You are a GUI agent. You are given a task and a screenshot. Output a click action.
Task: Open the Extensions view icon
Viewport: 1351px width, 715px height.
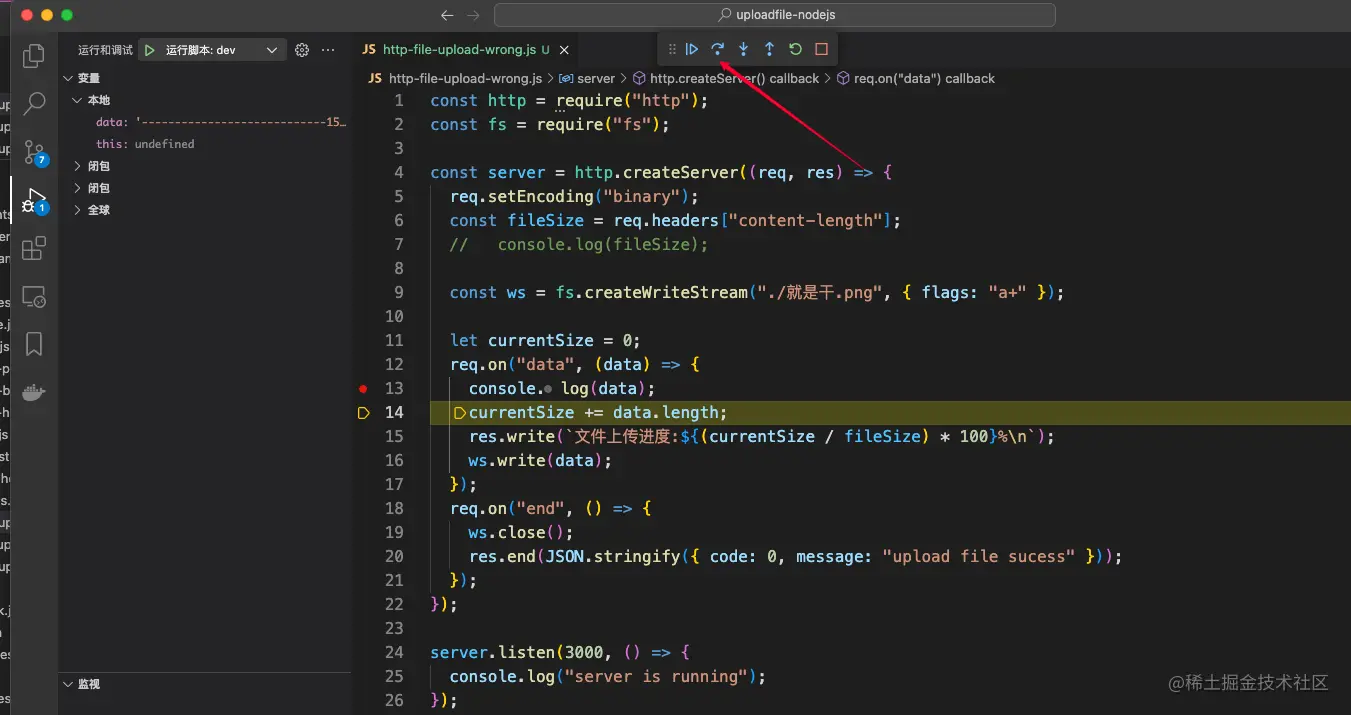(x=33, y=248)
